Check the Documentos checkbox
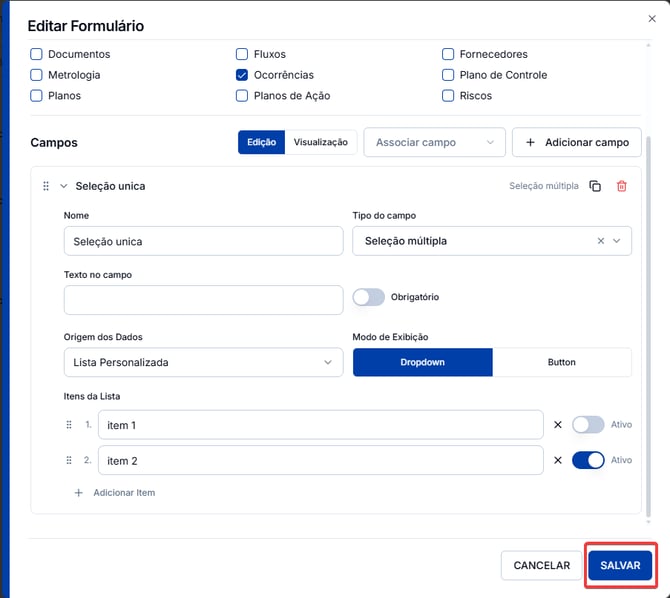 (36, 54)
